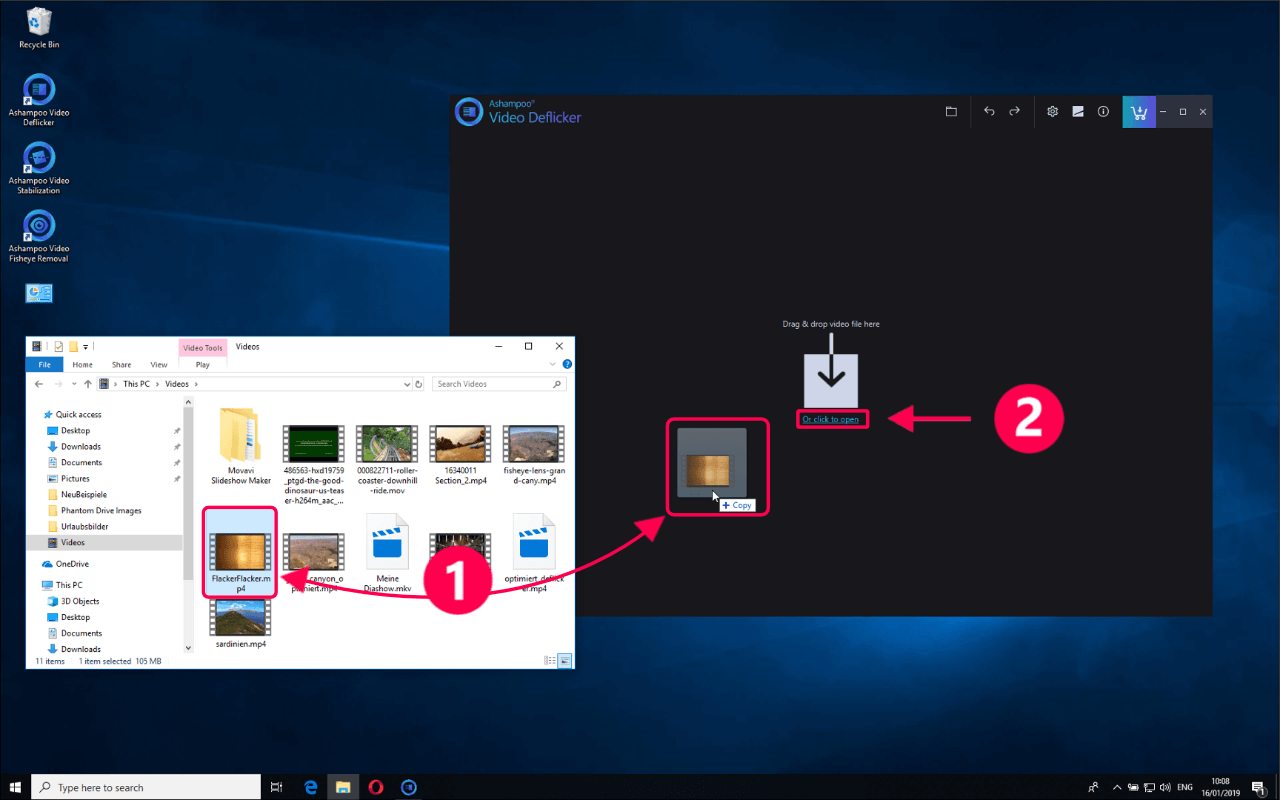Open the Play tab under Video Tools
Viewport: 1280px width, 800px height.
tap(202, 365)
